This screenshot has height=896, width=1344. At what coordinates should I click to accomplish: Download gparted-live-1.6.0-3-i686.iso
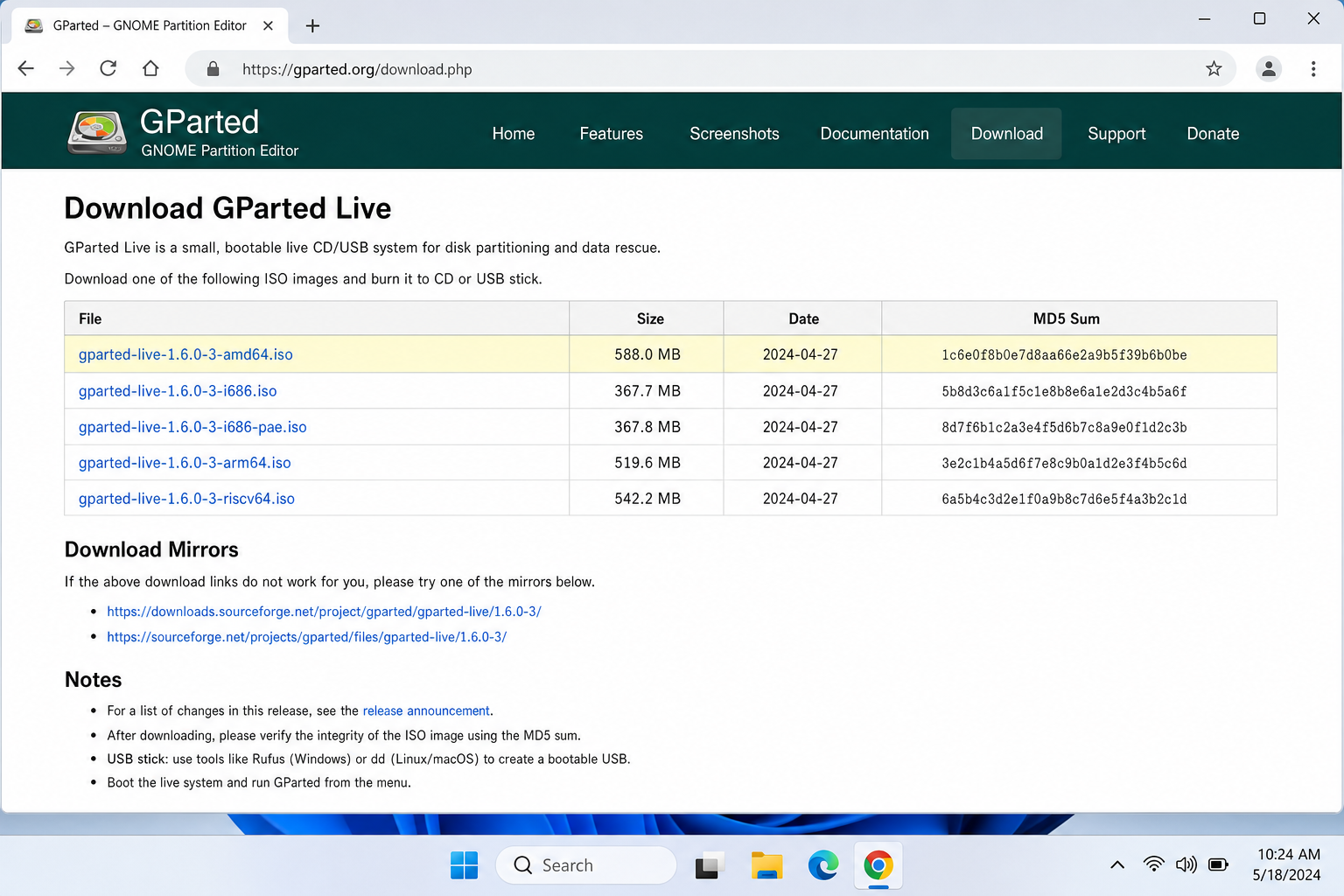click(178, 391)
